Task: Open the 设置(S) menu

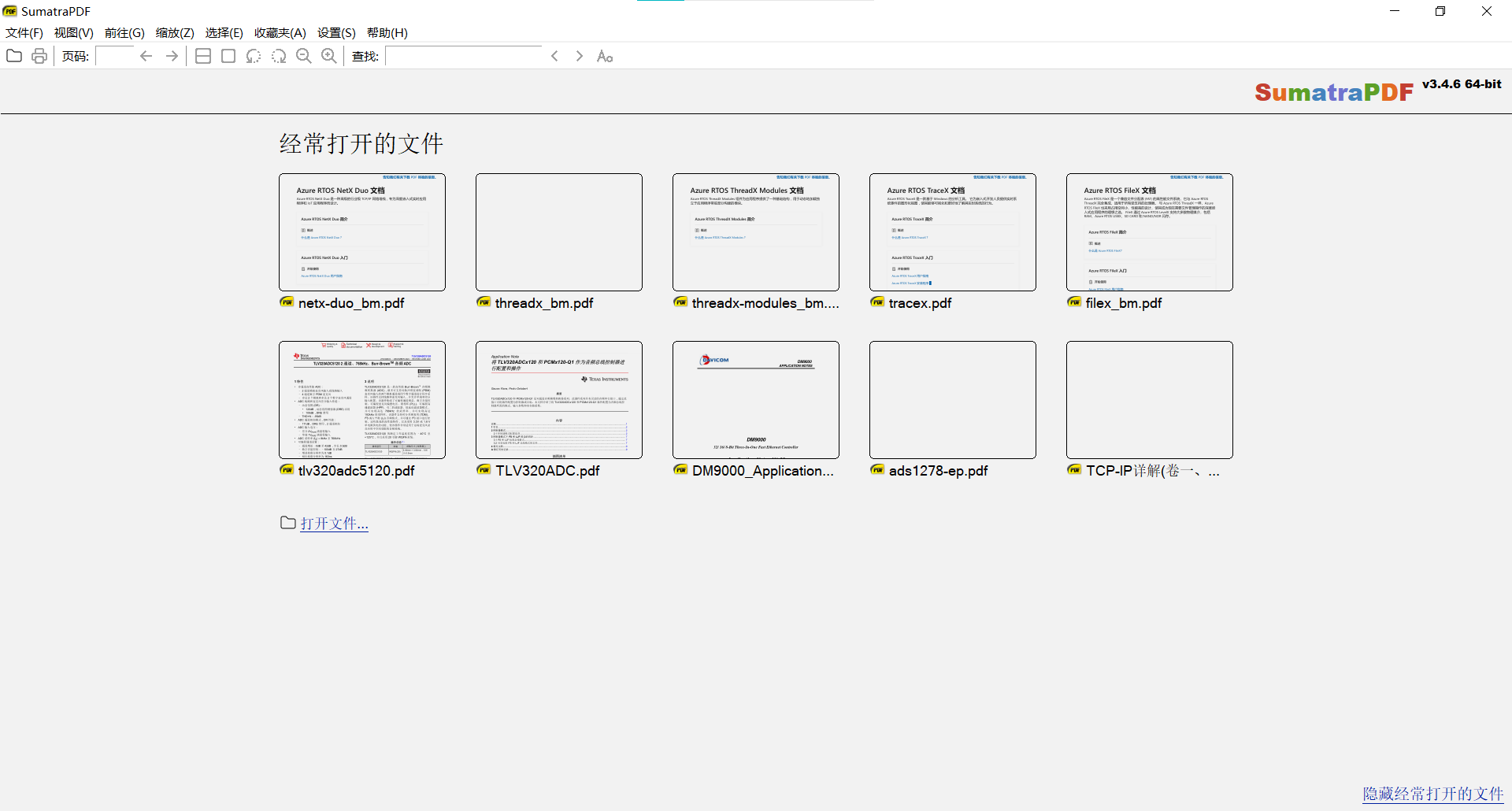Action: tap(336, 32)
